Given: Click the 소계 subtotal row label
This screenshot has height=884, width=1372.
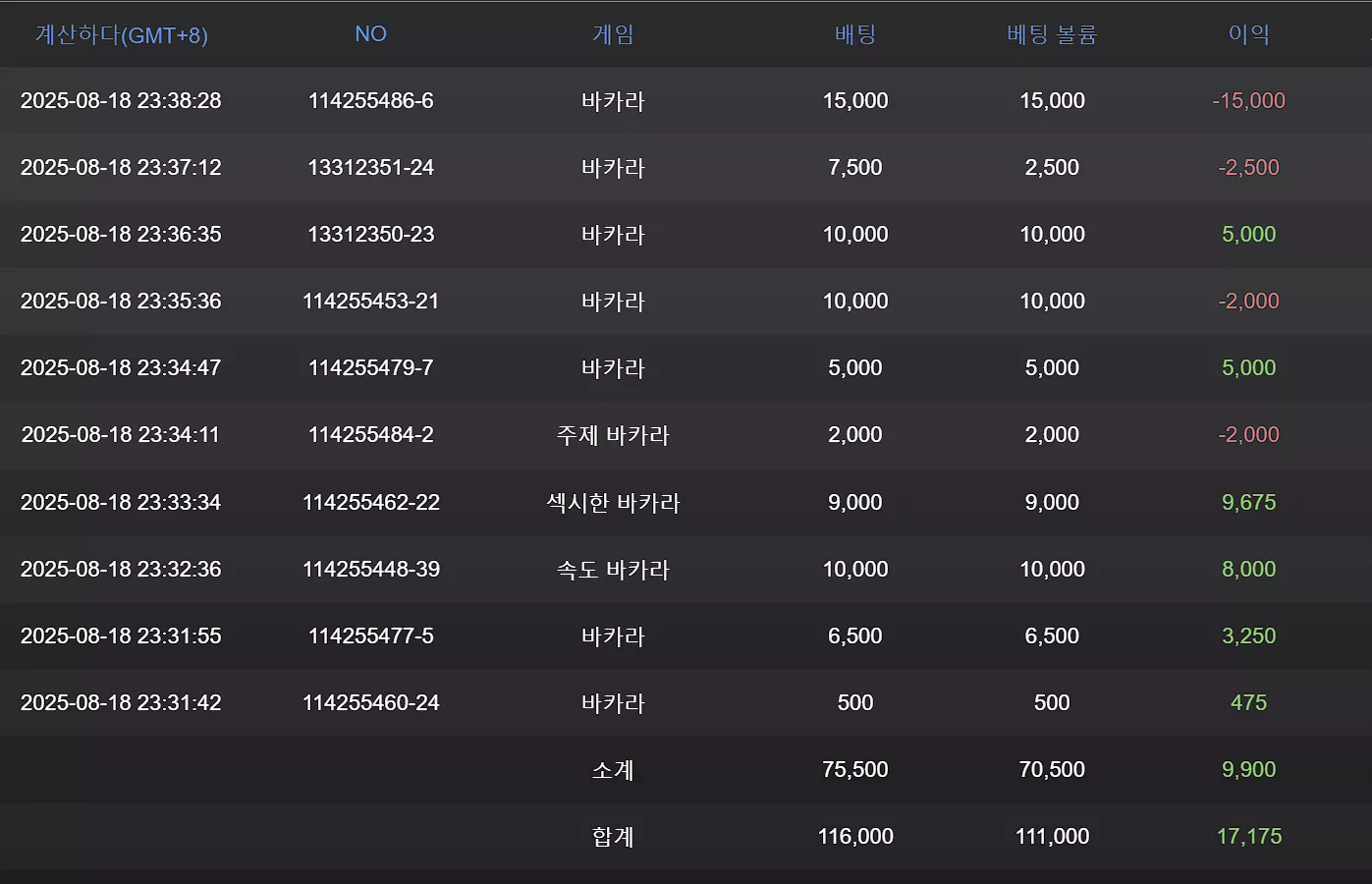Looking at the screenshot, I should tap(613, 770).
